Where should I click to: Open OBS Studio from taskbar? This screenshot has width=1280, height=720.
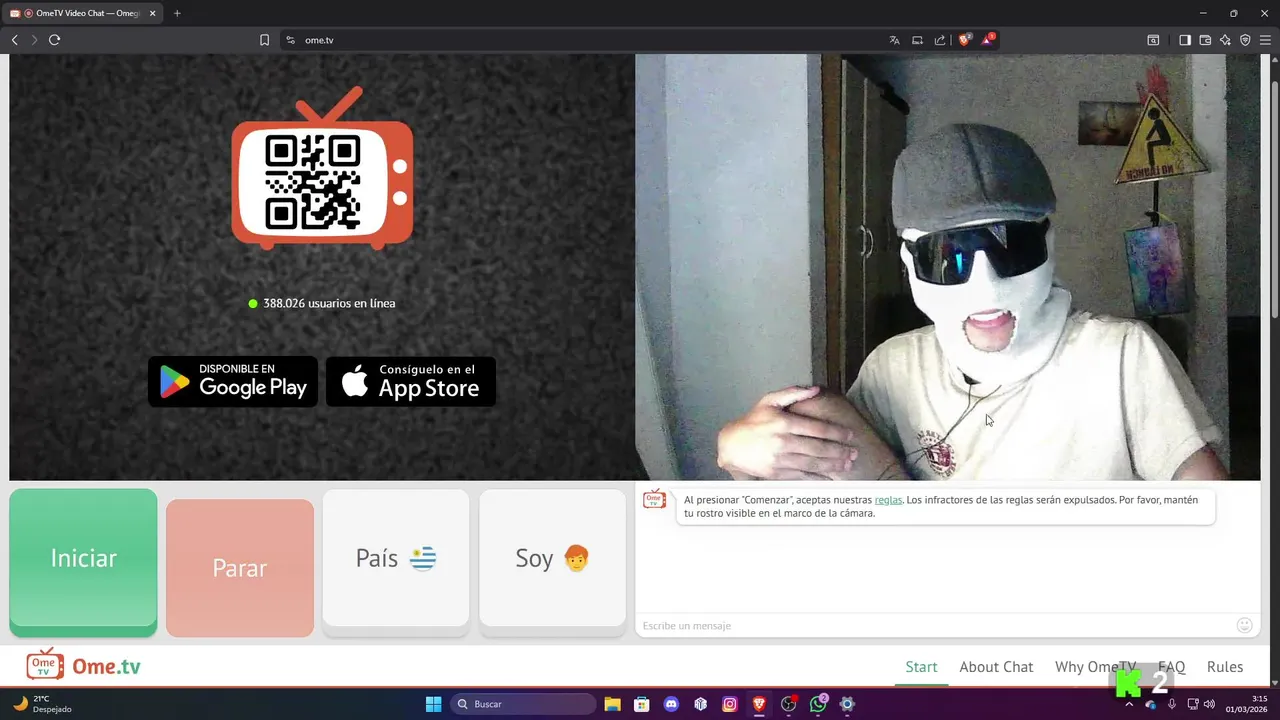click(x=789, y=704)
